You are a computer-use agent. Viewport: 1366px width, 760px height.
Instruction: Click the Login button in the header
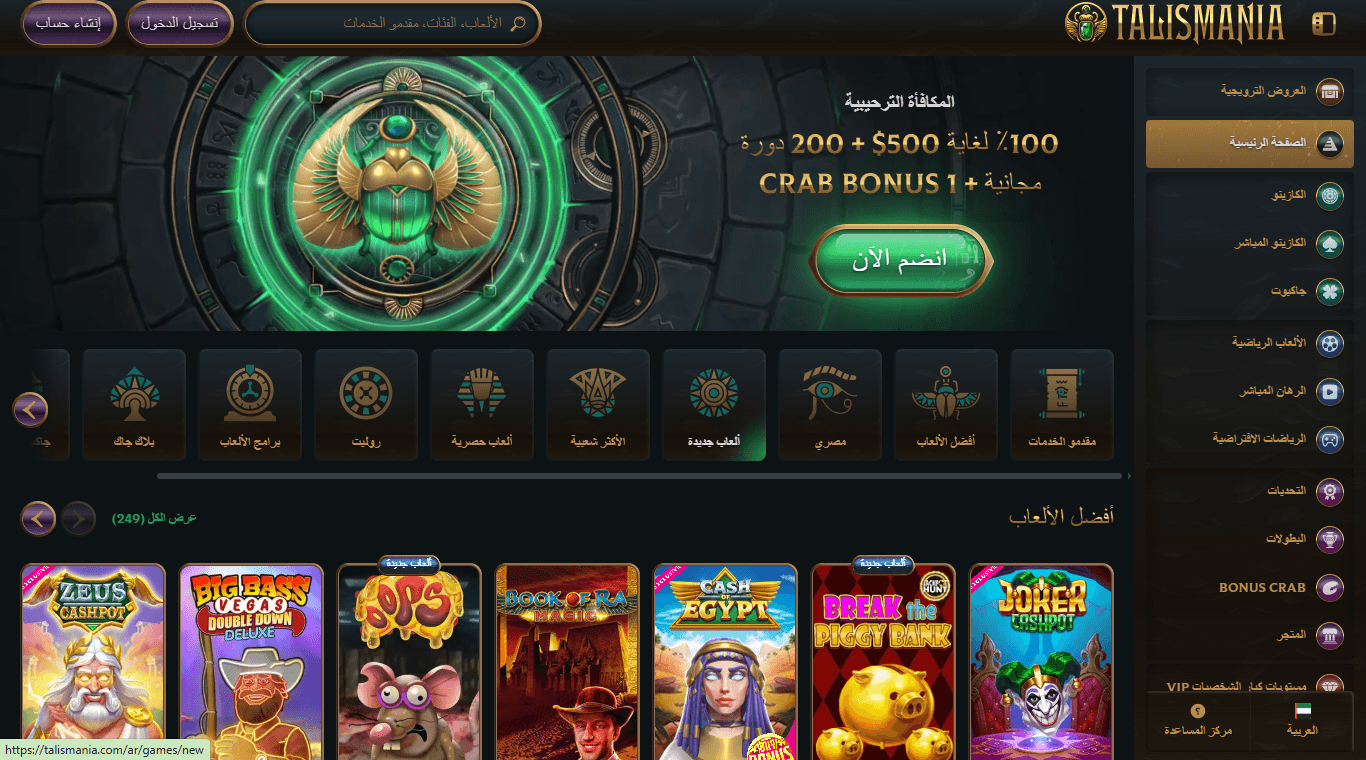point(180,24)
